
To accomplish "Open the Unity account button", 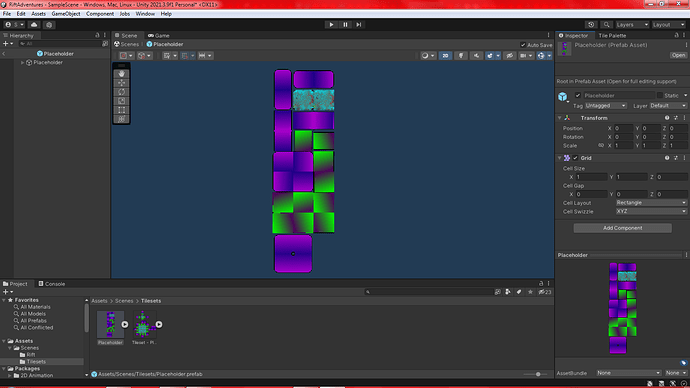I will point(14,25).
